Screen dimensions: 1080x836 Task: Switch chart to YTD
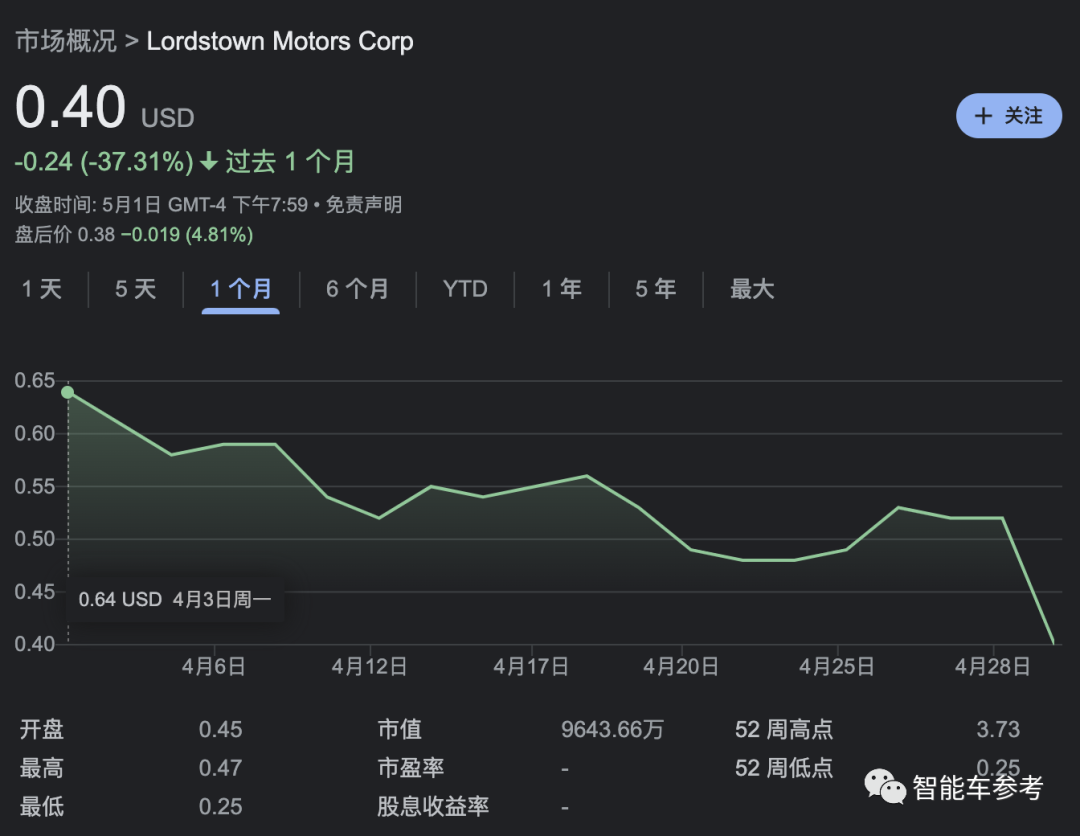[465, 290]
